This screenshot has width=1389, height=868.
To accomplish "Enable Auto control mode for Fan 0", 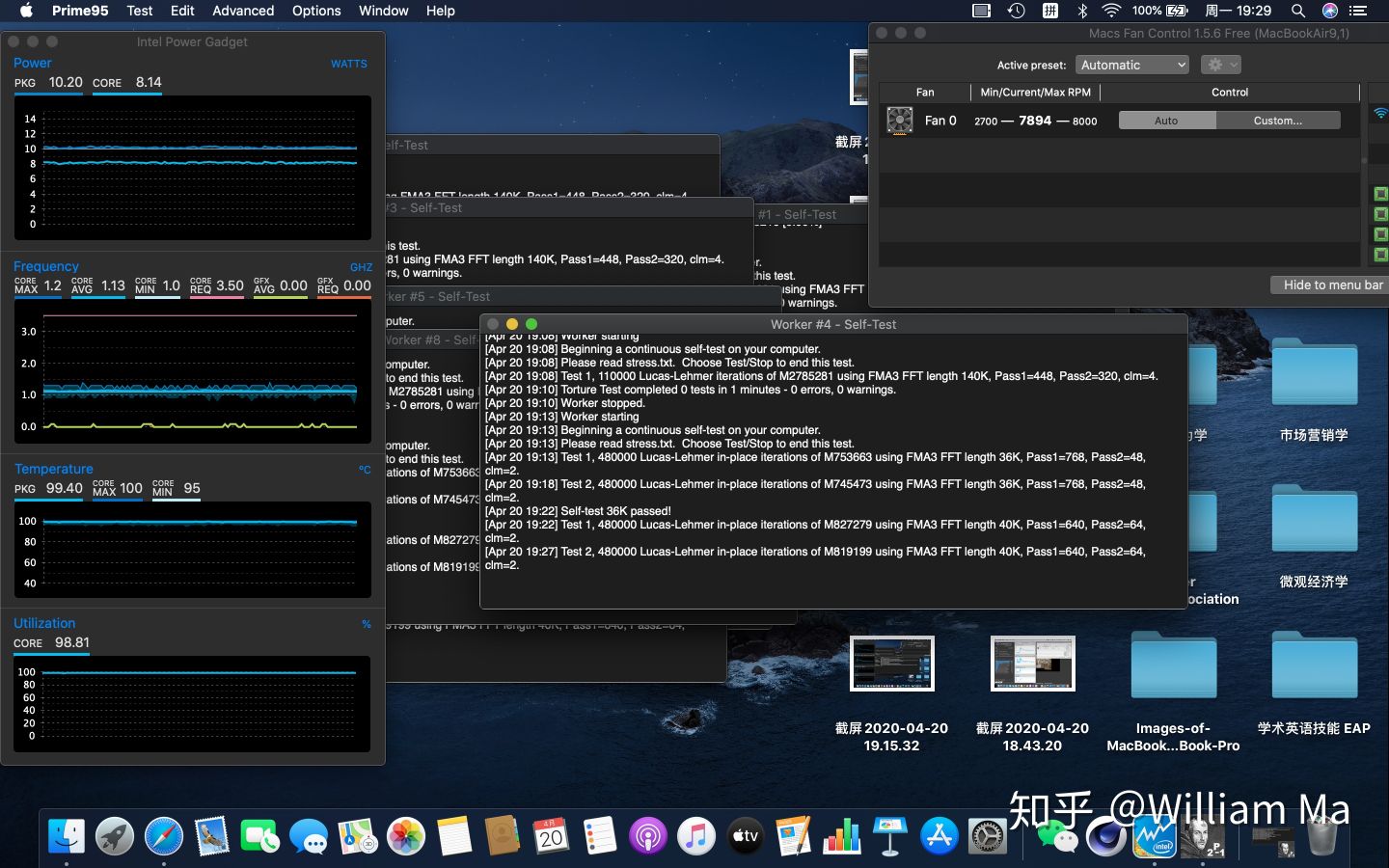I will click(x=1166, y=120).
